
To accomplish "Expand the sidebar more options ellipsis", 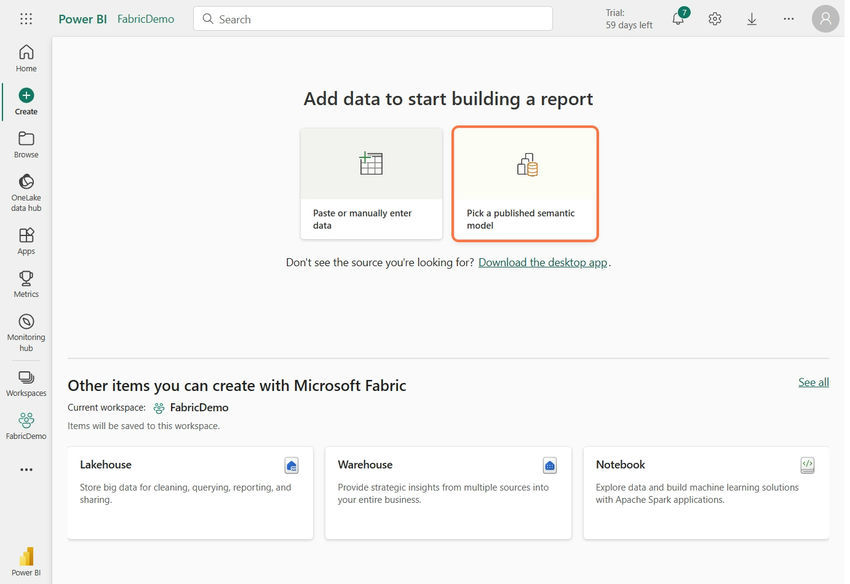I will tap(26, 469).
